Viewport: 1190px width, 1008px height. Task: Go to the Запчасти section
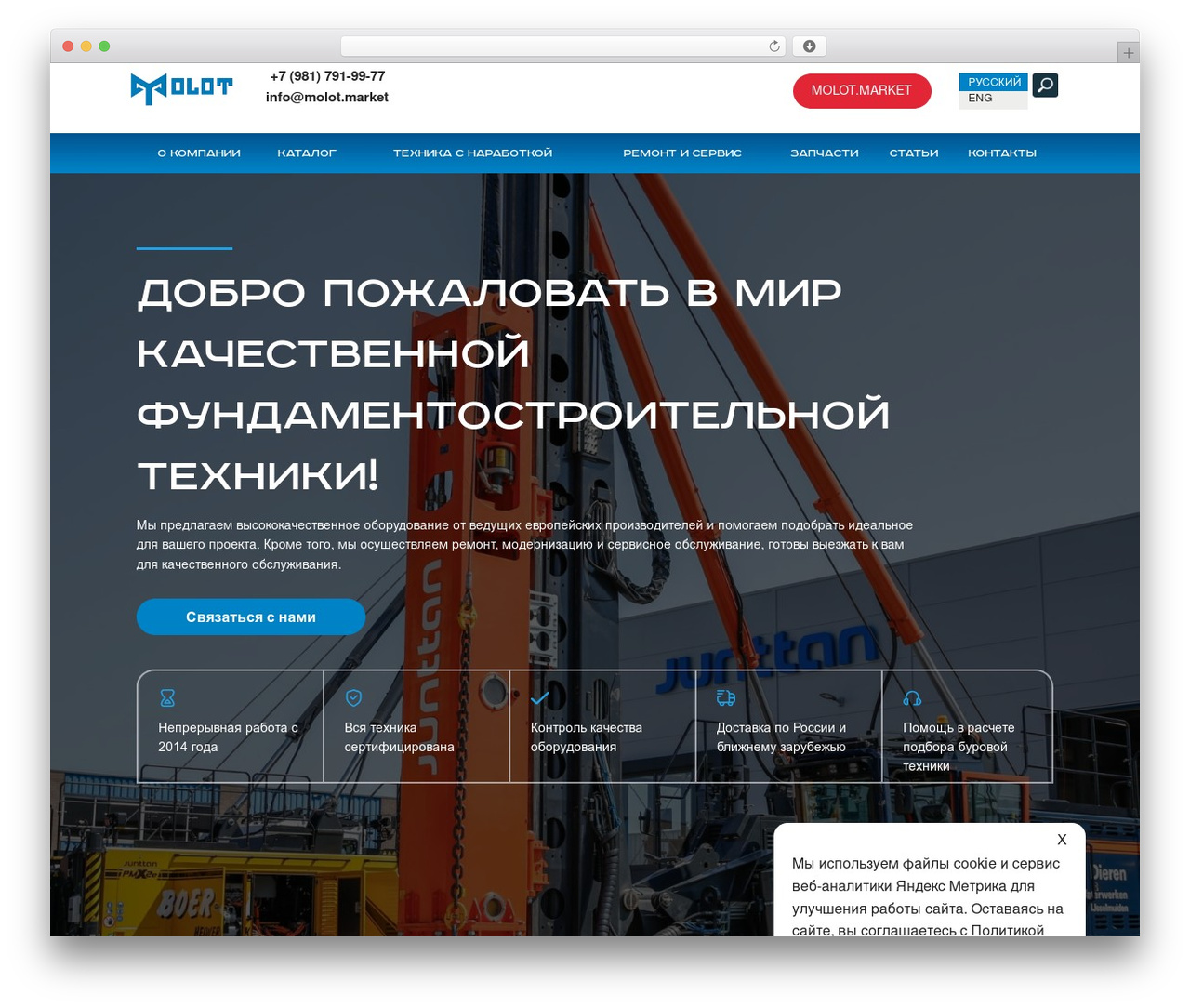pos(825,153)
